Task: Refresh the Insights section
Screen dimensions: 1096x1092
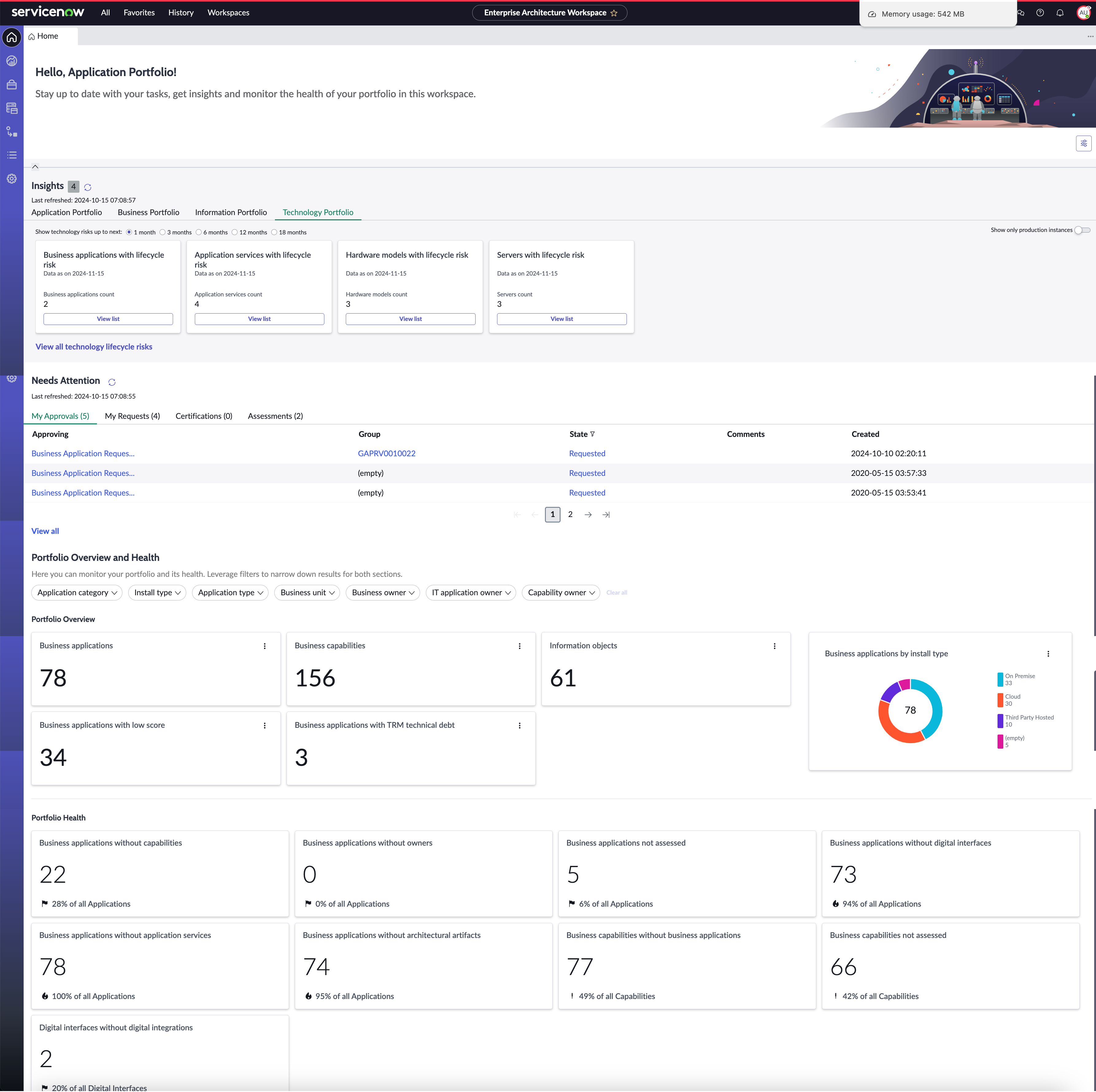Action: 88,187
